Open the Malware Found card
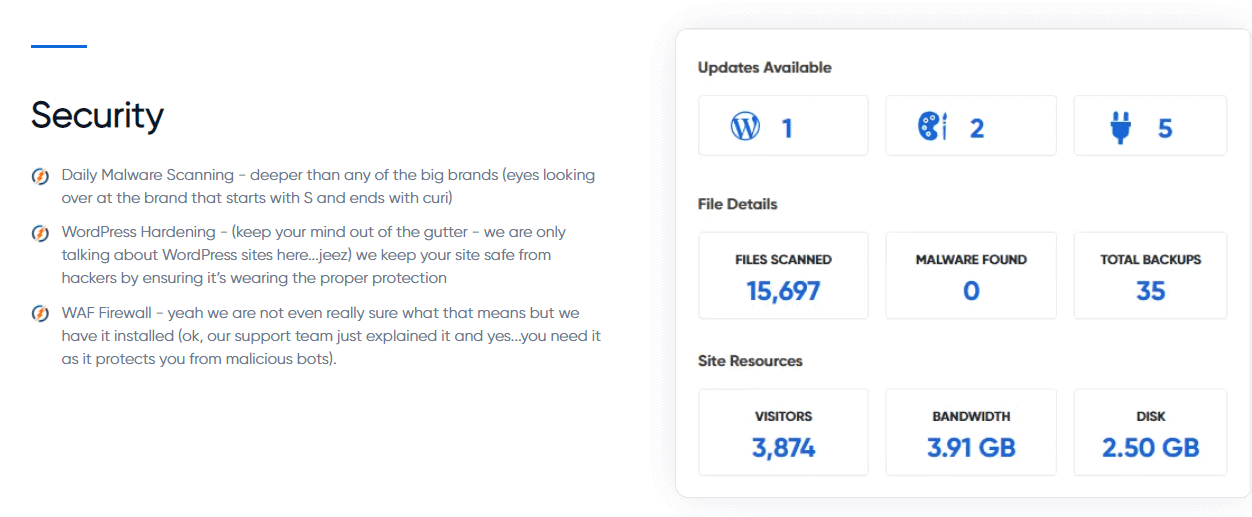1252x517 pixels. (971, 276)
